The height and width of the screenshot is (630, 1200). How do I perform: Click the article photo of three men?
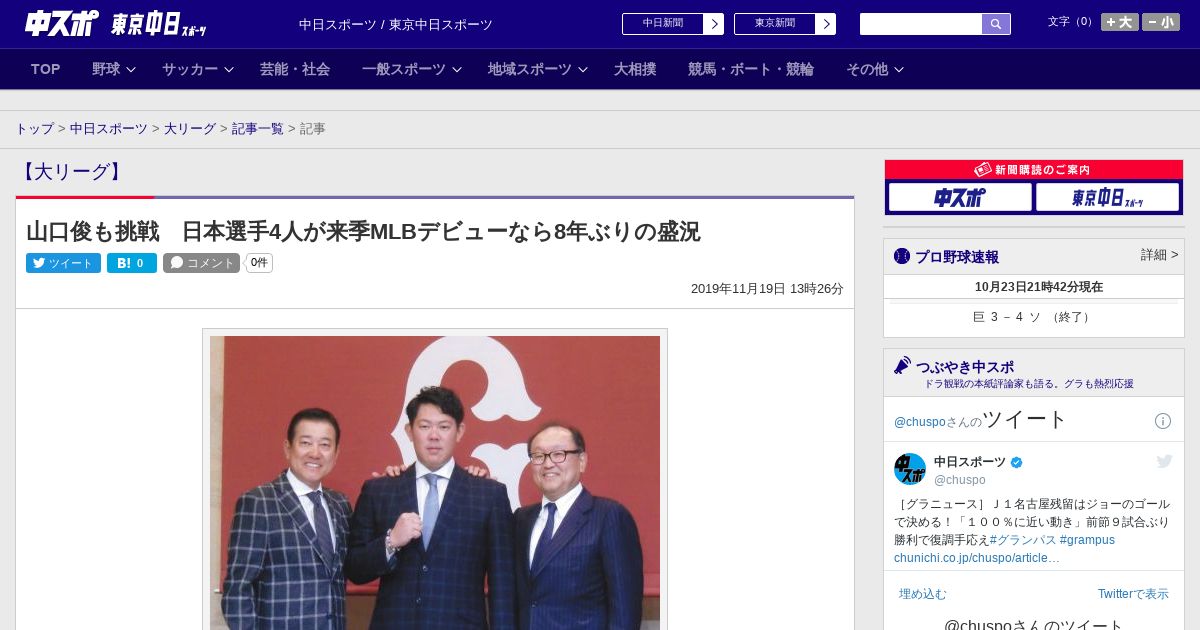pos(435,482)
